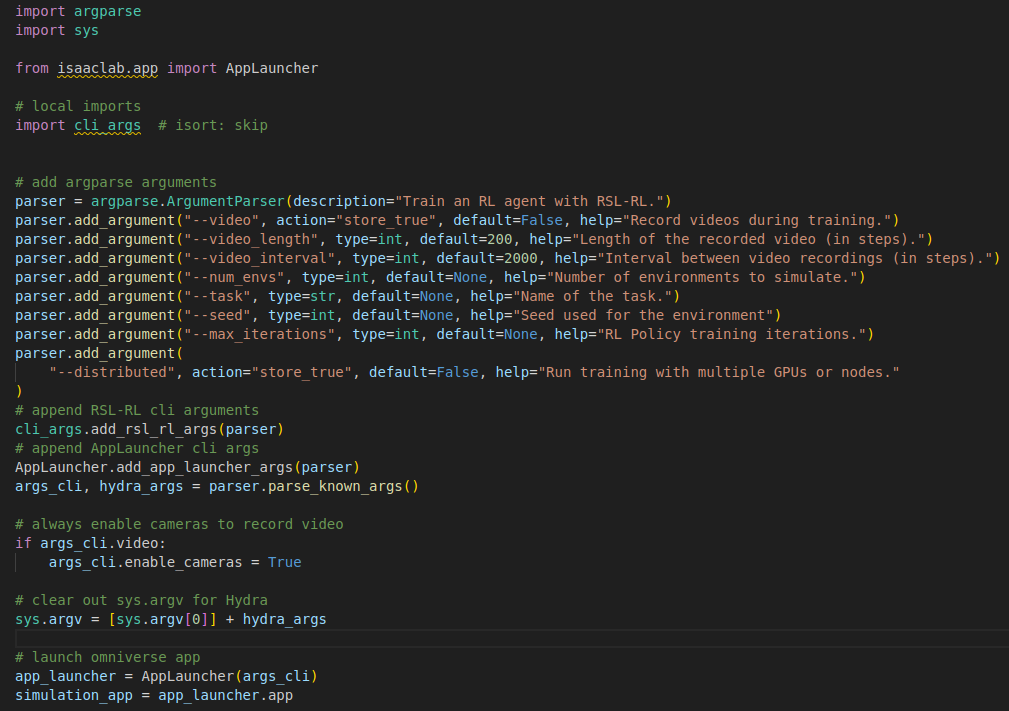The image size is (1009, 711).
Task: Click 'add_app_launcher_args' method call
Action: point(205,466)
